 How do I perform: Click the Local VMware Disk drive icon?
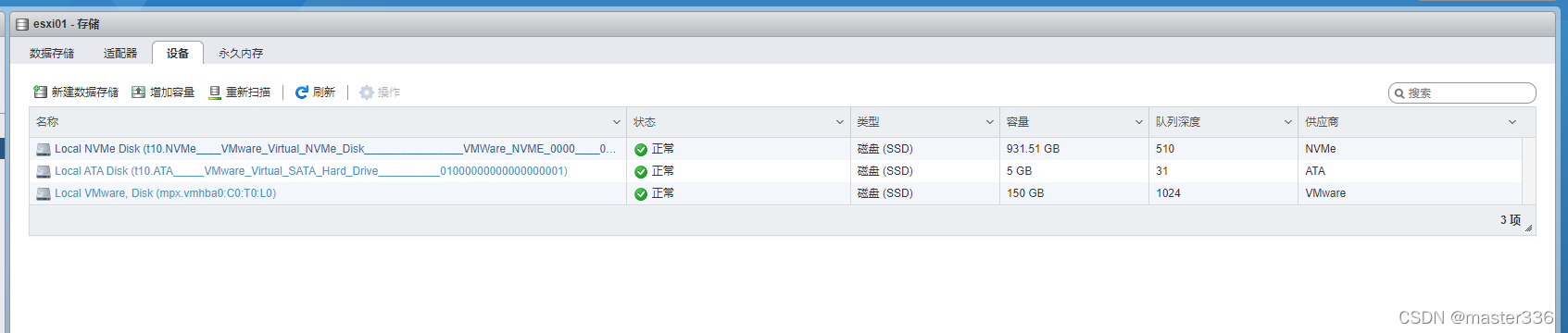pos(44,193)
